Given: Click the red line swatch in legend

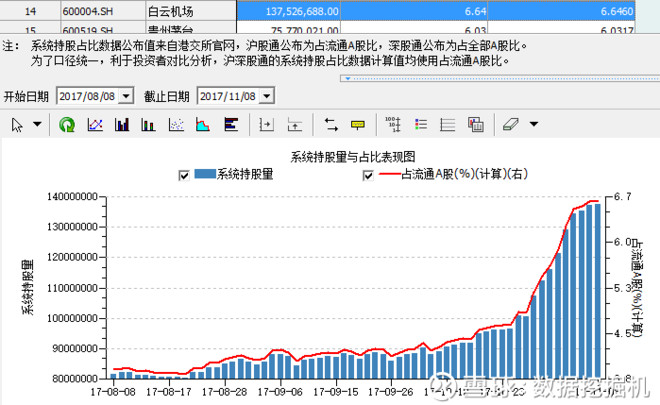Looking at the screenshot, I should point(389,174).
